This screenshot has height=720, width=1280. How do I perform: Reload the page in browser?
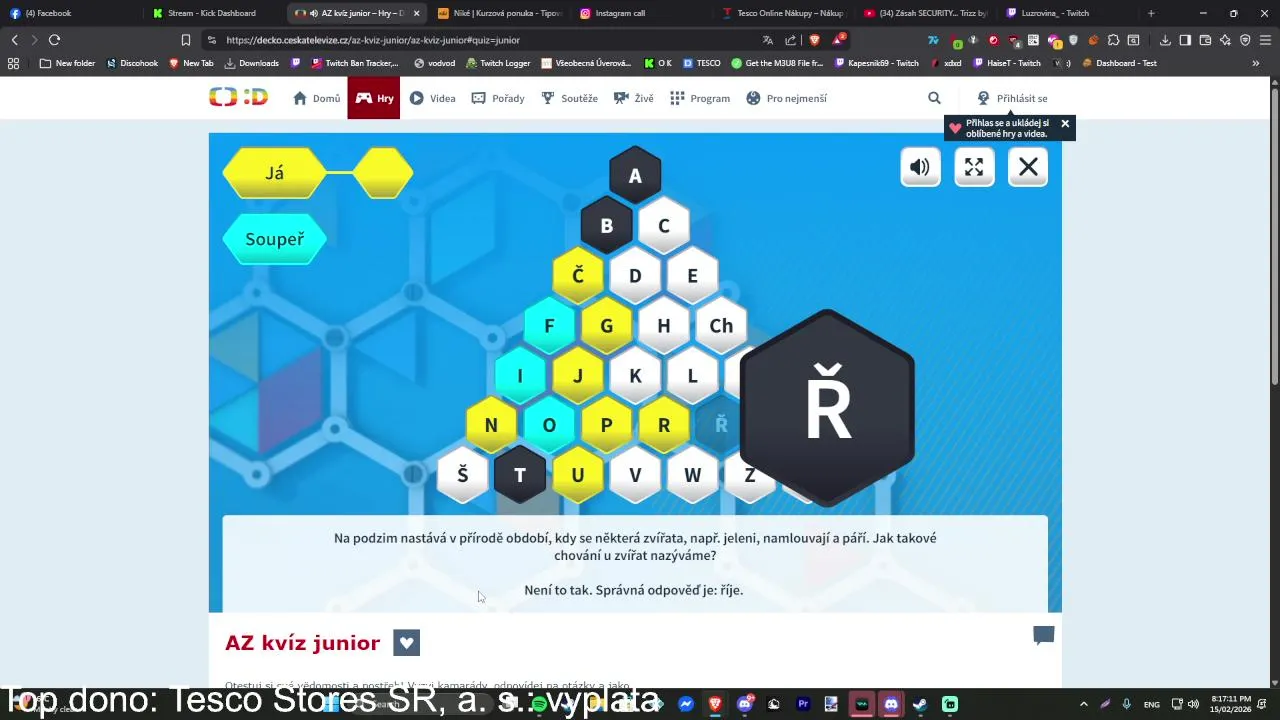point(54,40)
